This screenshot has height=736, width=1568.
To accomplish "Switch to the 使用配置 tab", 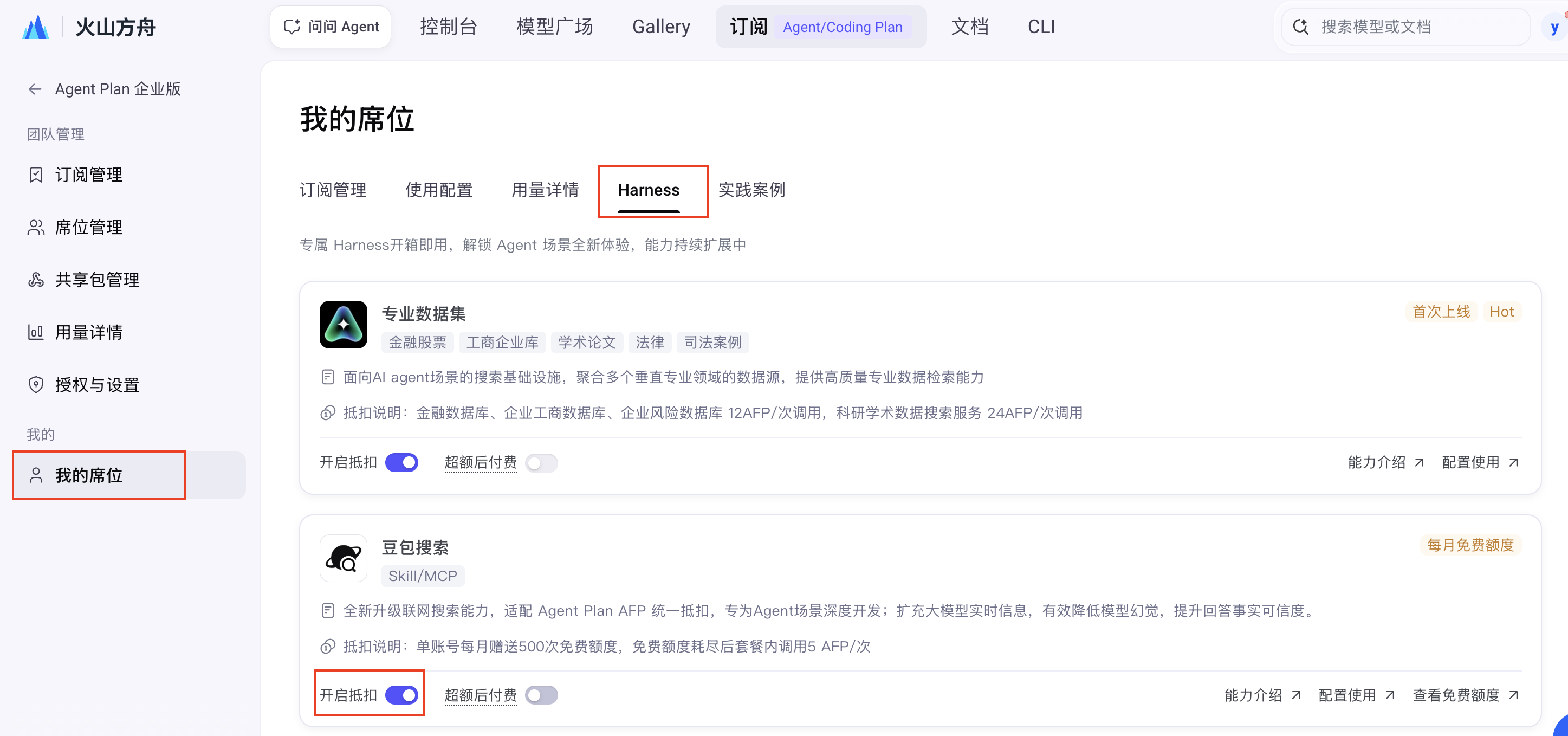I will coord(439,190).
